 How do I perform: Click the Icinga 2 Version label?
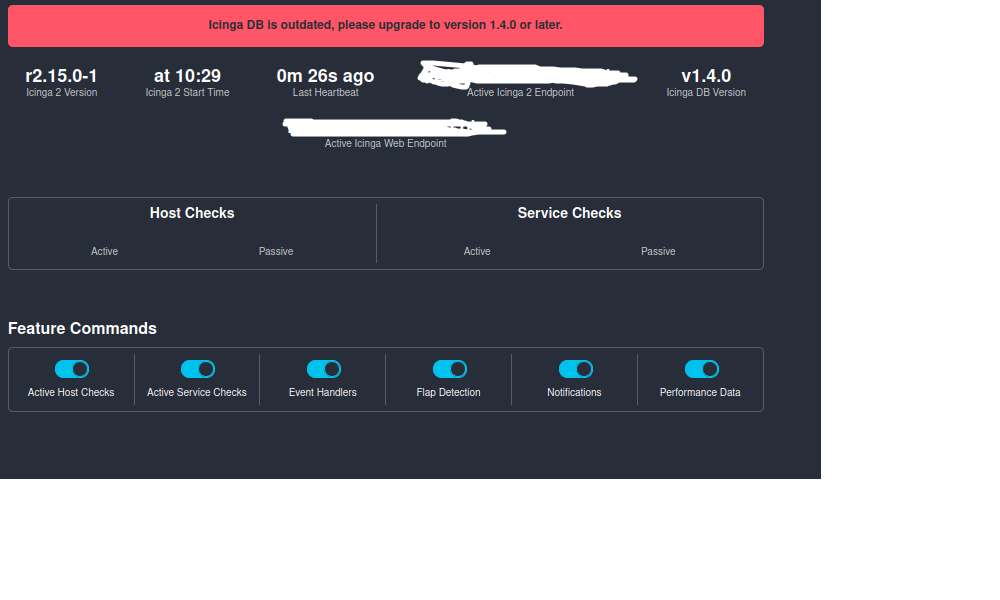tap(62, 92)
